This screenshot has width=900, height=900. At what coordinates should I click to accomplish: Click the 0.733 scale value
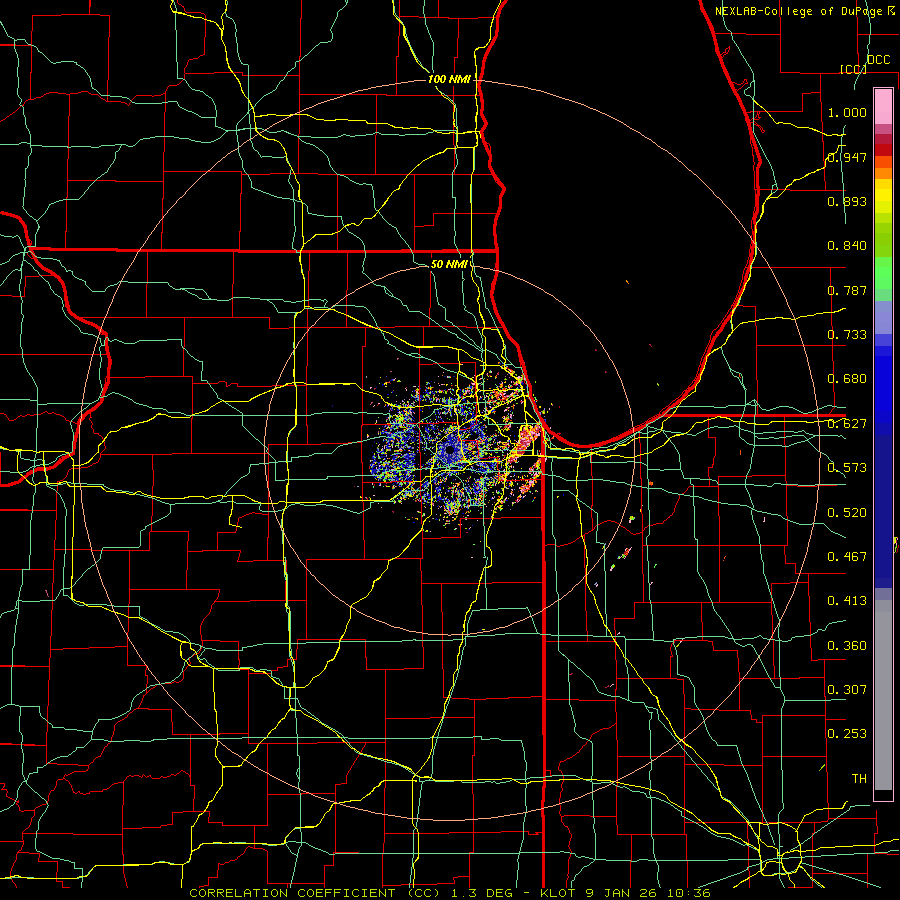847,334
